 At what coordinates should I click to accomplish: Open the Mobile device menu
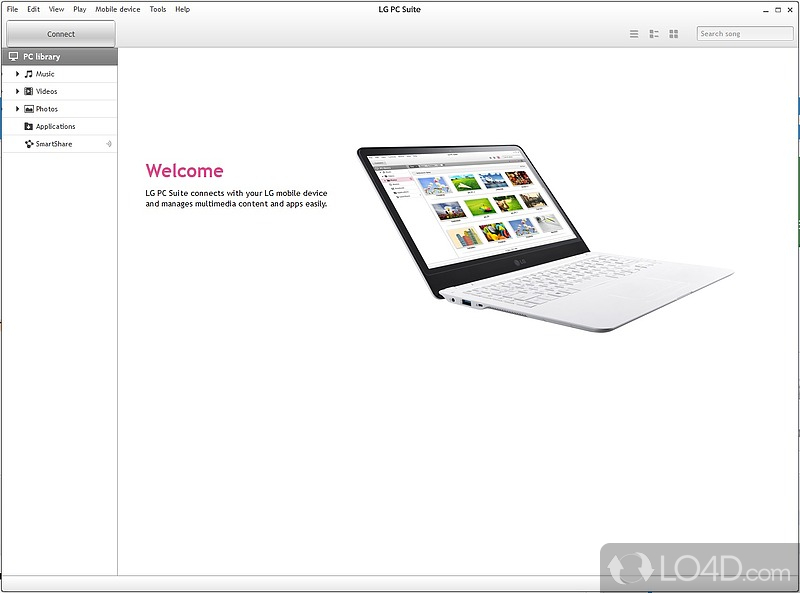click(x=117, y=9)
